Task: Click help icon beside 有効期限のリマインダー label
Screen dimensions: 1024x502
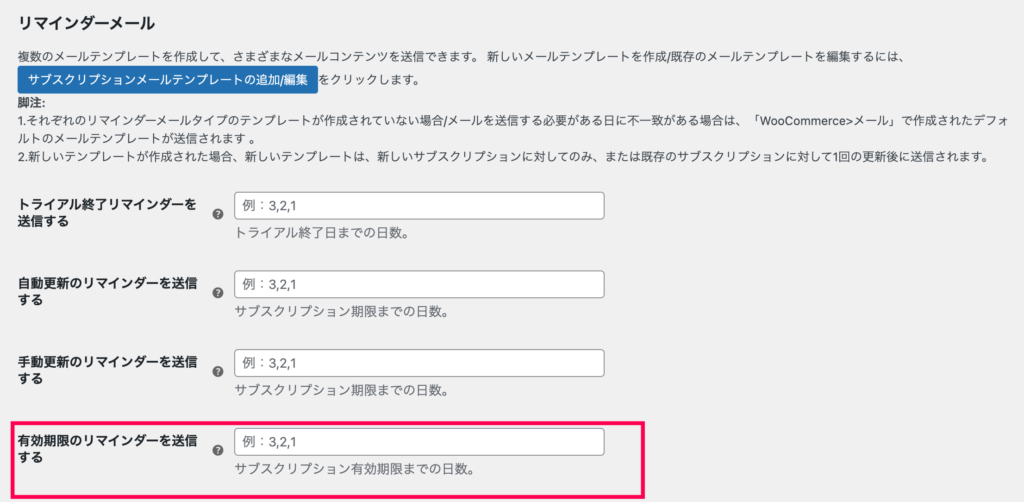Action: (x=218, y=450)
